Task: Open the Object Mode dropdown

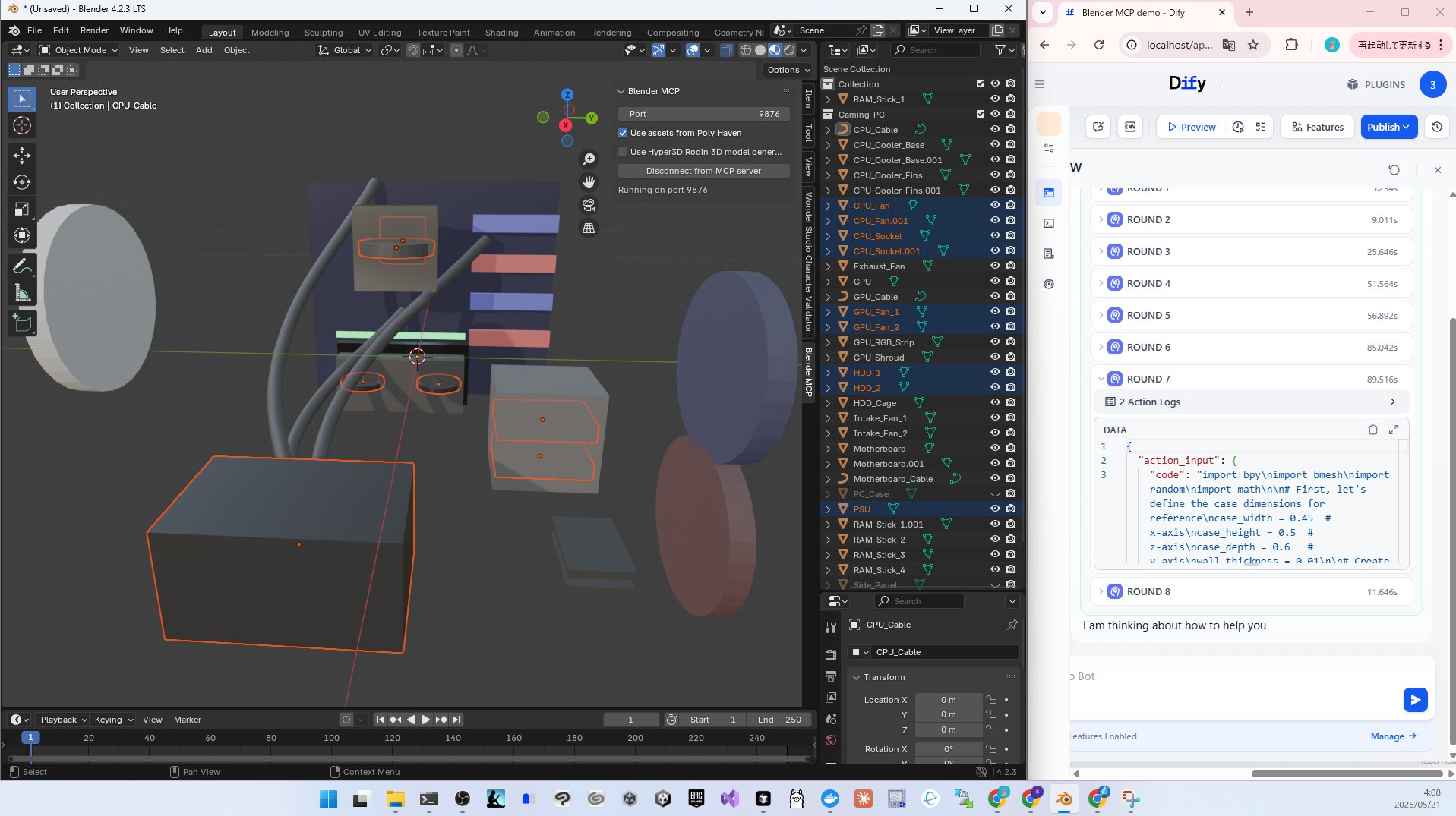Action: point(79,50)
